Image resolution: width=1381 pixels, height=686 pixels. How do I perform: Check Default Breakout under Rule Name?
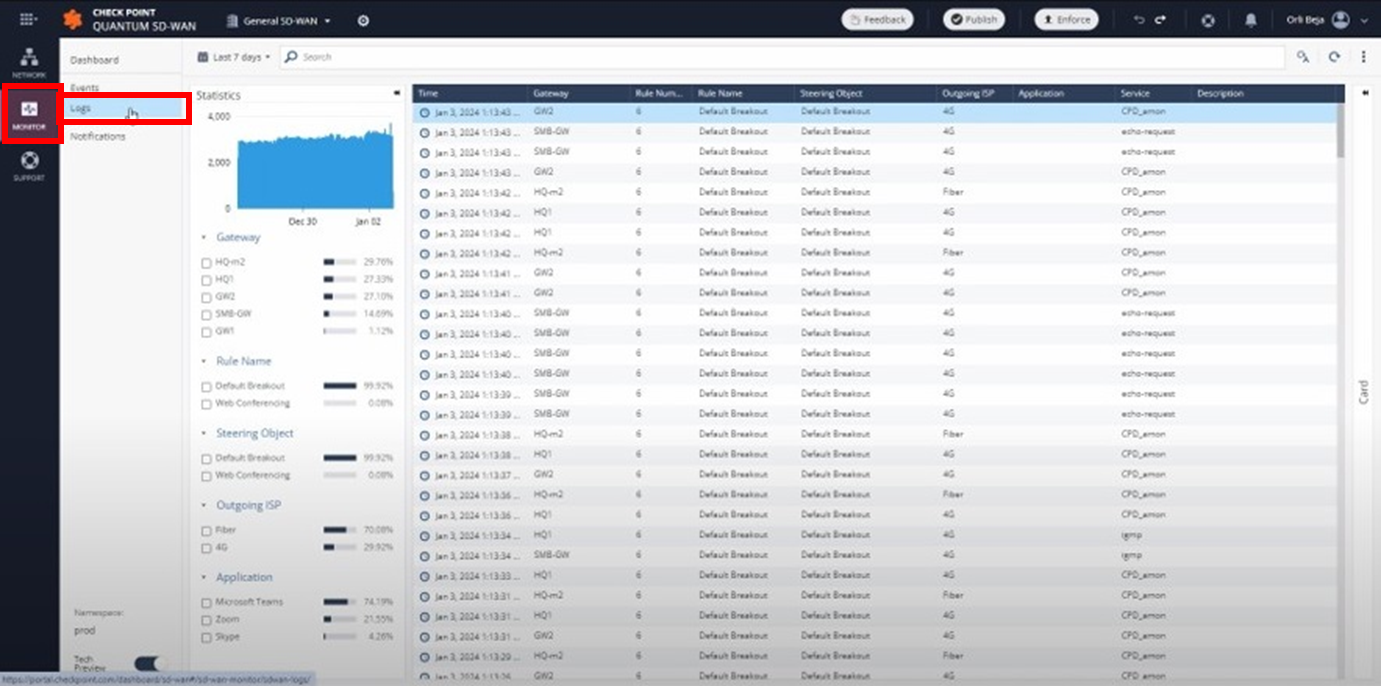coord(206,386)
